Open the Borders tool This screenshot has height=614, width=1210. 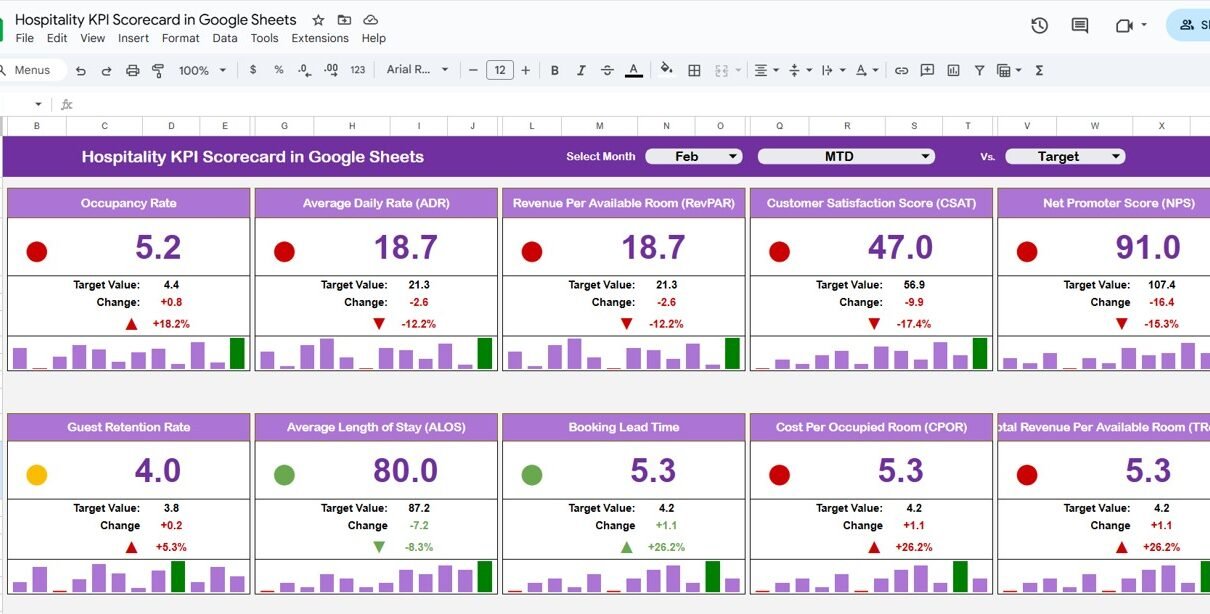coord(694,70)
